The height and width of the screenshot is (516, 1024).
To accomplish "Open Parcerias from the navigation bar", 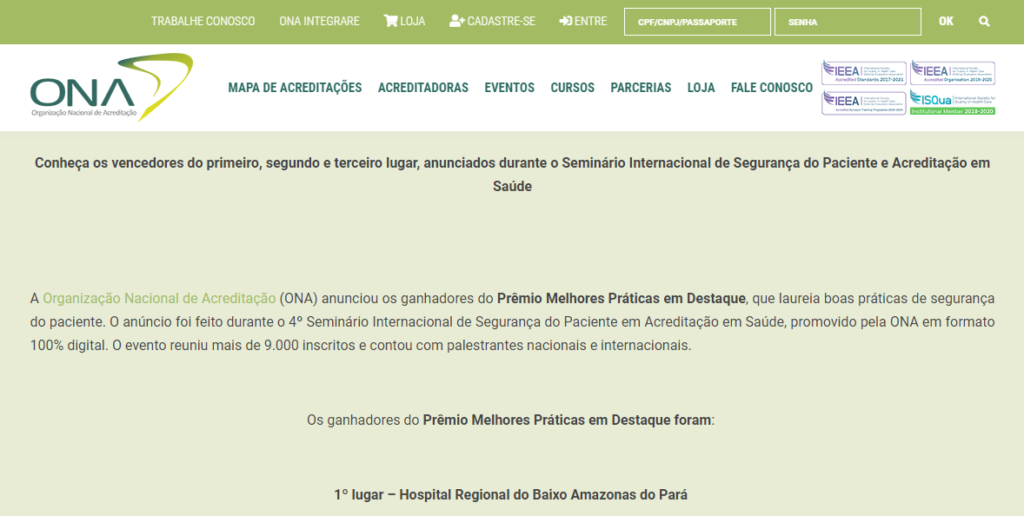I will [x=641, y=88].
